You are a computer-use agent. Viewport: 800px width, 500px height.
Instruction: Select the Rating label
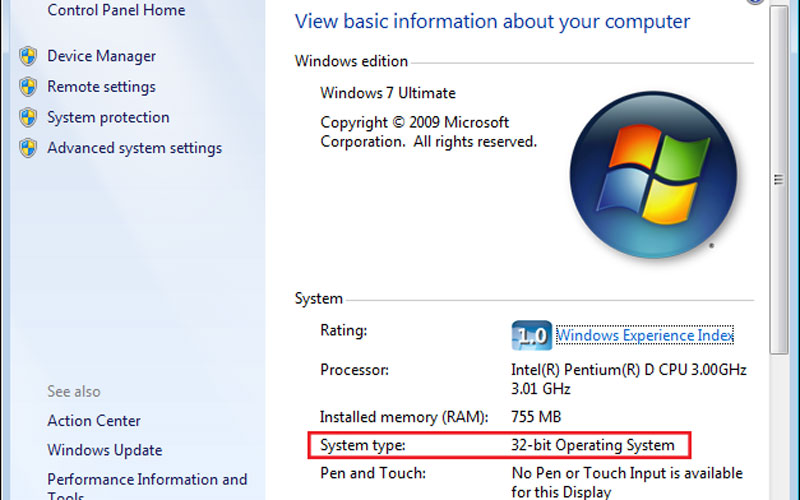[343, 330]
